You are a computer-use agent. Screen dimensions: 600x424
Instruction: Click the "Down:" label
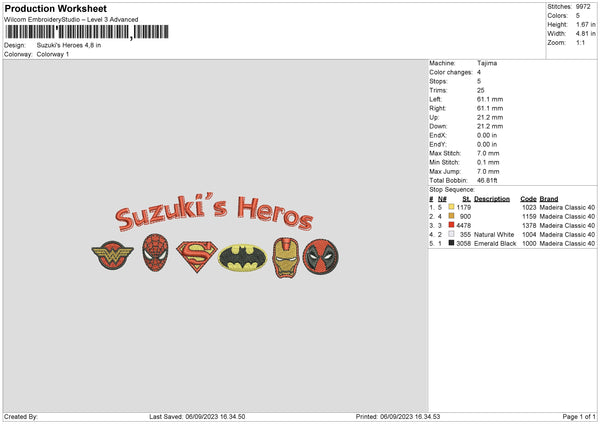(438, 126)
